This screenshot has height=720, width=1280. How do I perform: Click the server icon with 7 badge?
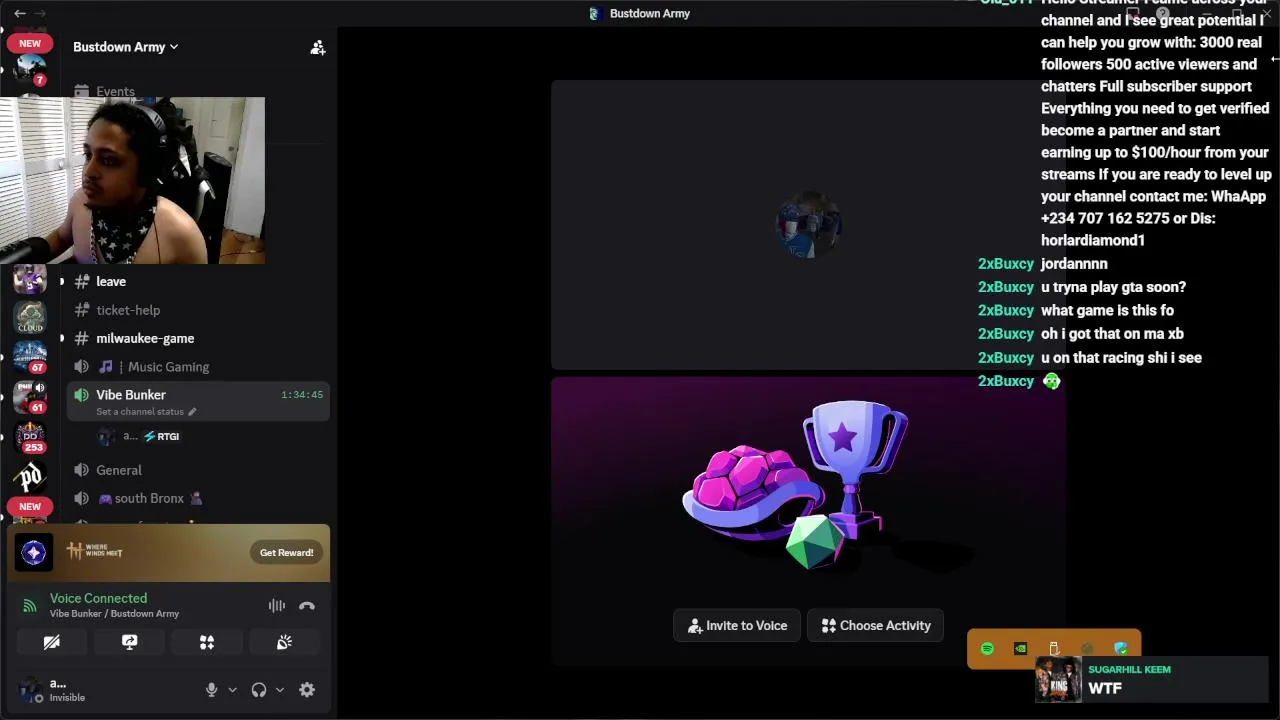click(30, 71)
